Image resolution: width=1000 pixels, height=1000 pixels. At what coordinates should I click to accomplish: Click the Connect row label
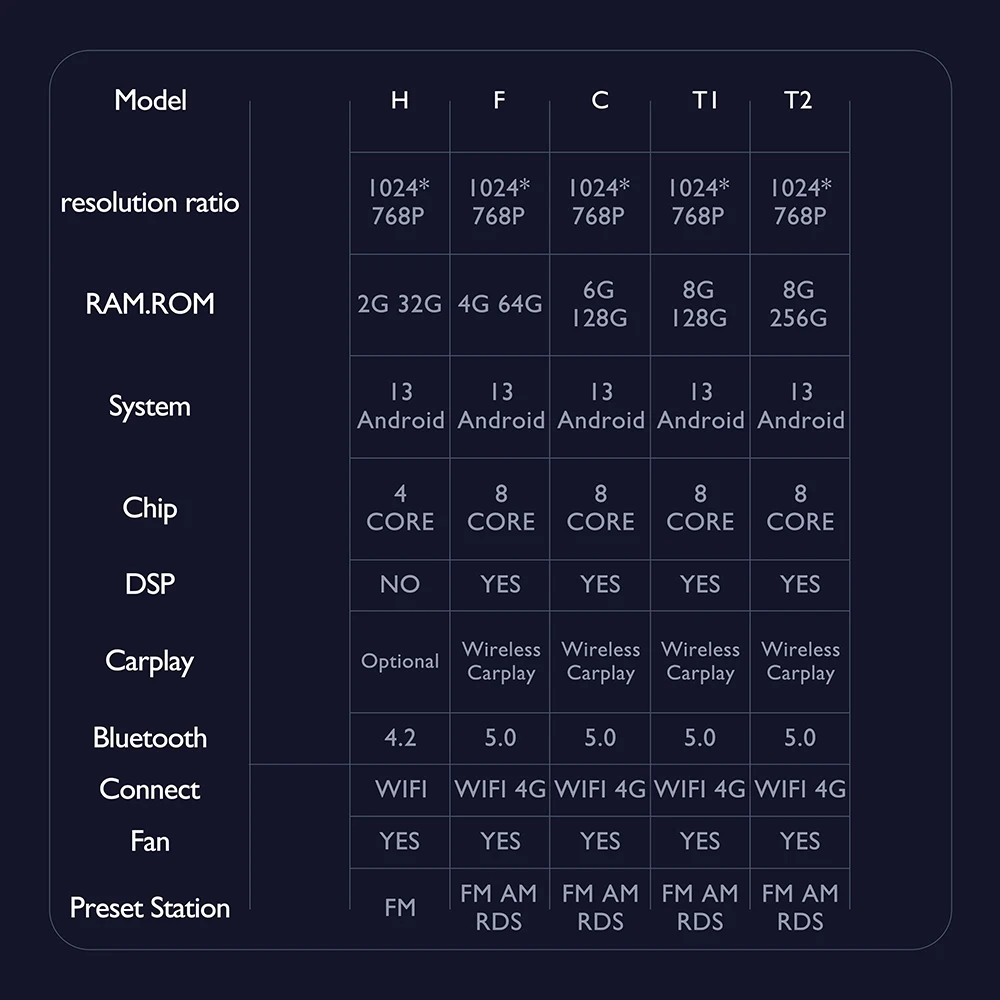click(150, 789)
